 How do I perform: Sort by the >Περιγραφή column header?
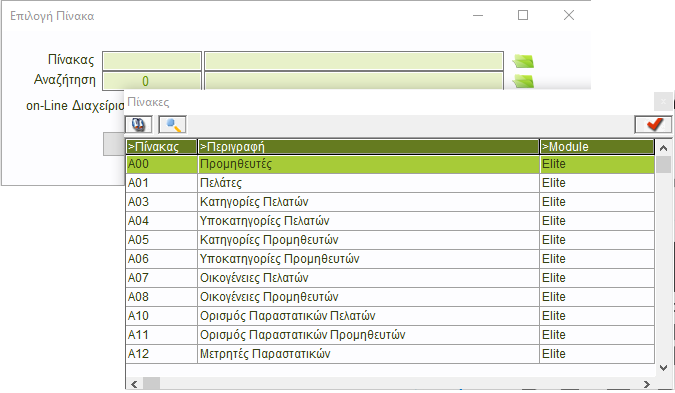pos(368,147)
